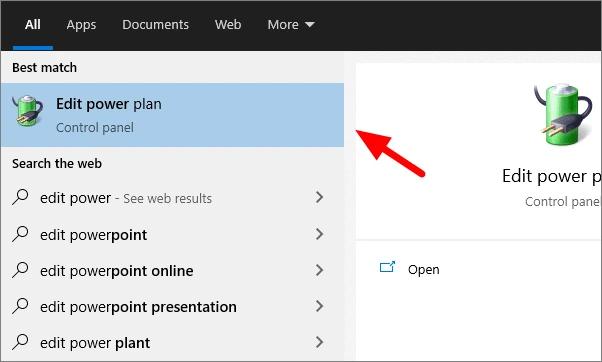Click the 'Best match' heading
Viewport: 602px width, 362px height.
tap(45, 68)
